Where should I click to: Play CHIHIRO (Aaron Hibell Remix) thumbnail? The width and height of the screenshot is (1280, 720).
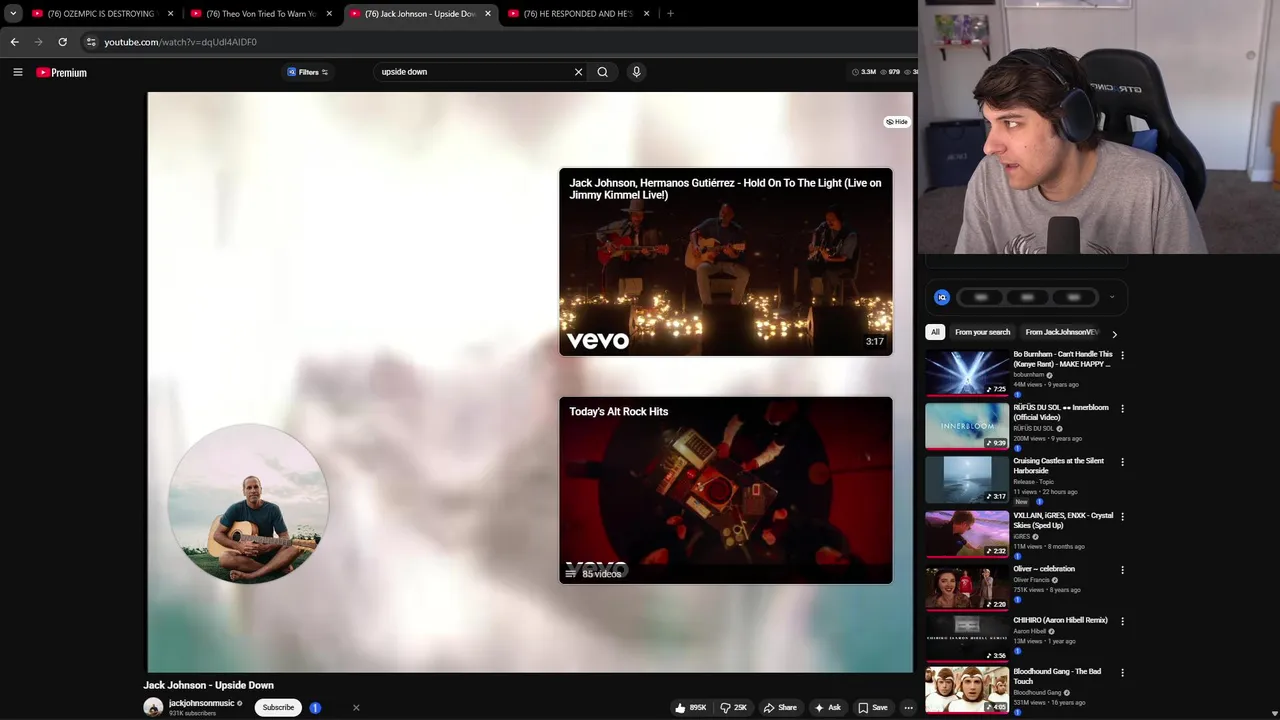967,638
